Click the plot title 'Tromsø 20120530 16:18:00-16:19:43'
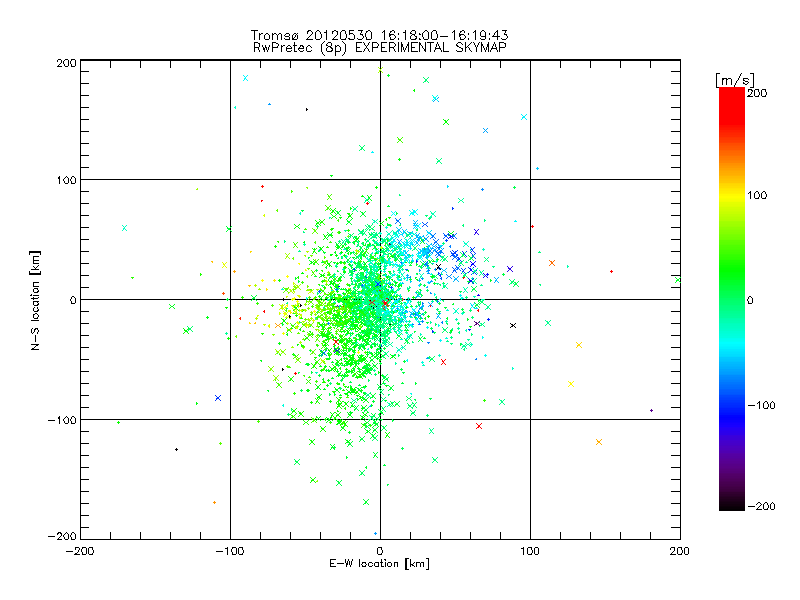Screen dimensions: 800x600 coord(379,35)
